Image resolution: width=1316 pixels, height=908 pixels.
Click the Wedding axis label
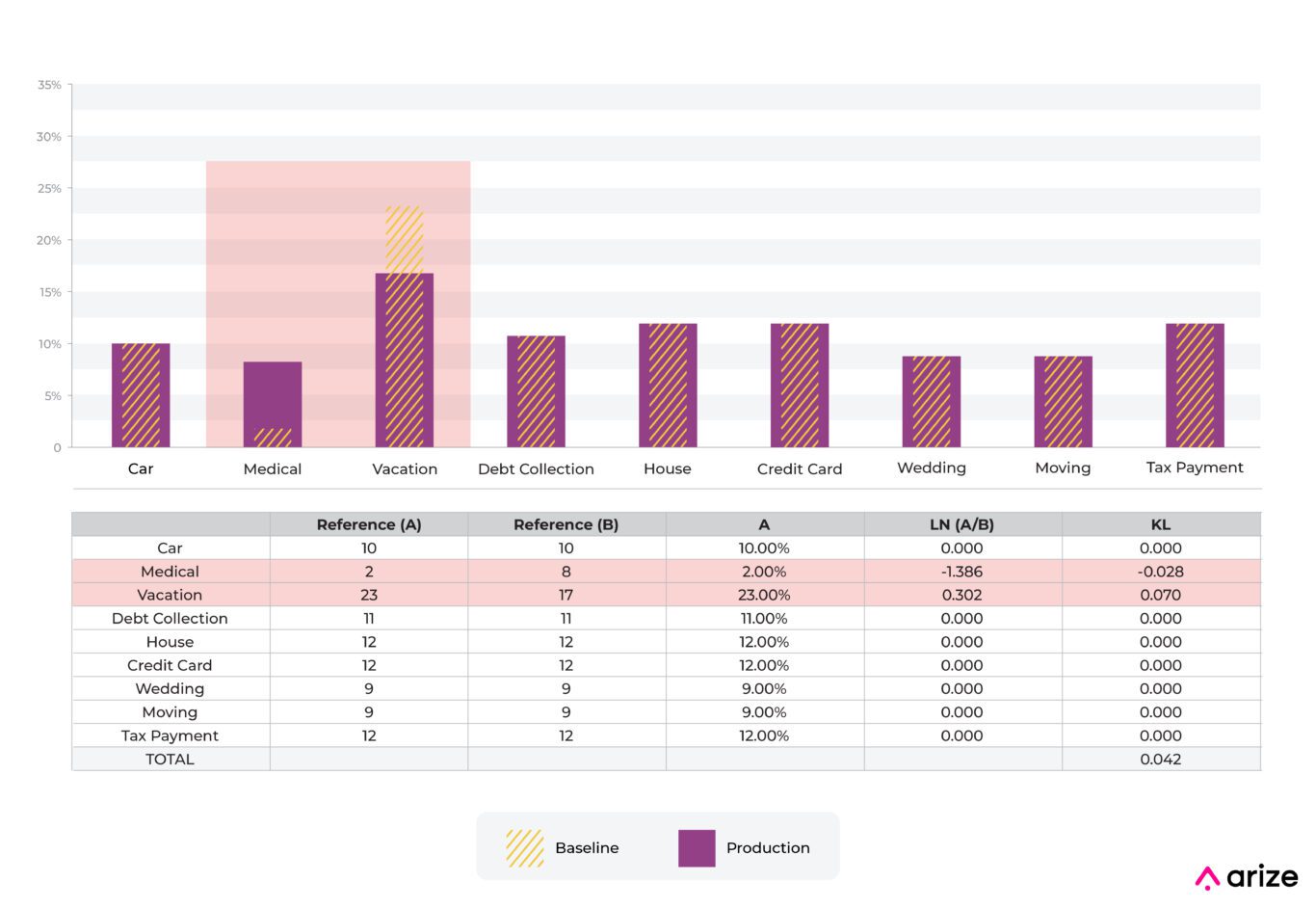pos(932,467)
